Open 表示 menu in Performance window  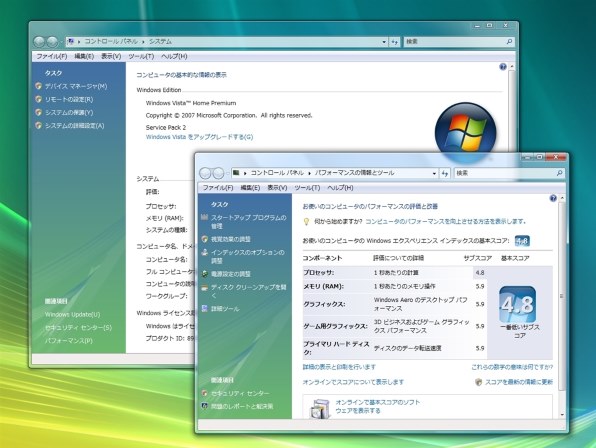pyautogui.click(x=277, y=188)
